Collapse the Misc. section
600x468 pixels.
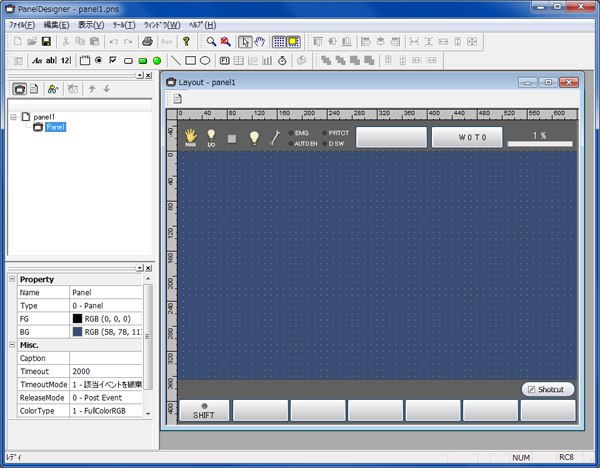click(x=12, y=344)
